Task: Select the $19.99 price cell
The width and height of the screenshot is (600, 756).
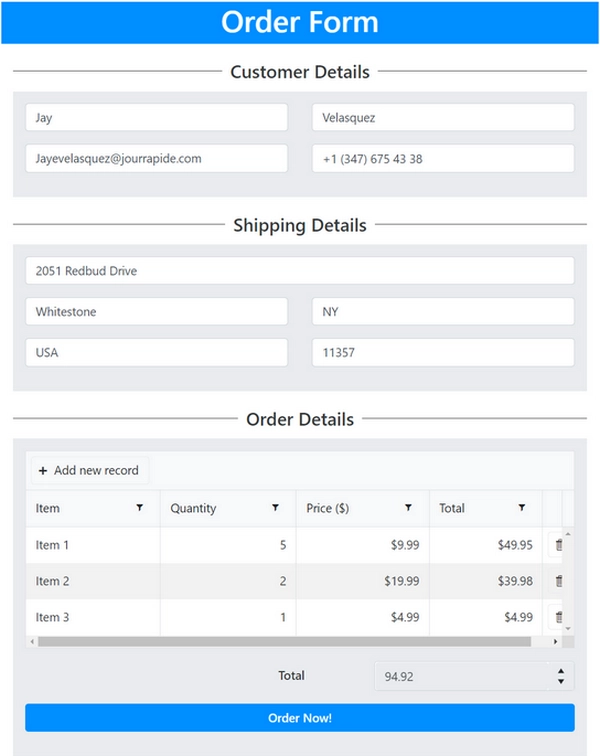Action: [x=363, y=581]
